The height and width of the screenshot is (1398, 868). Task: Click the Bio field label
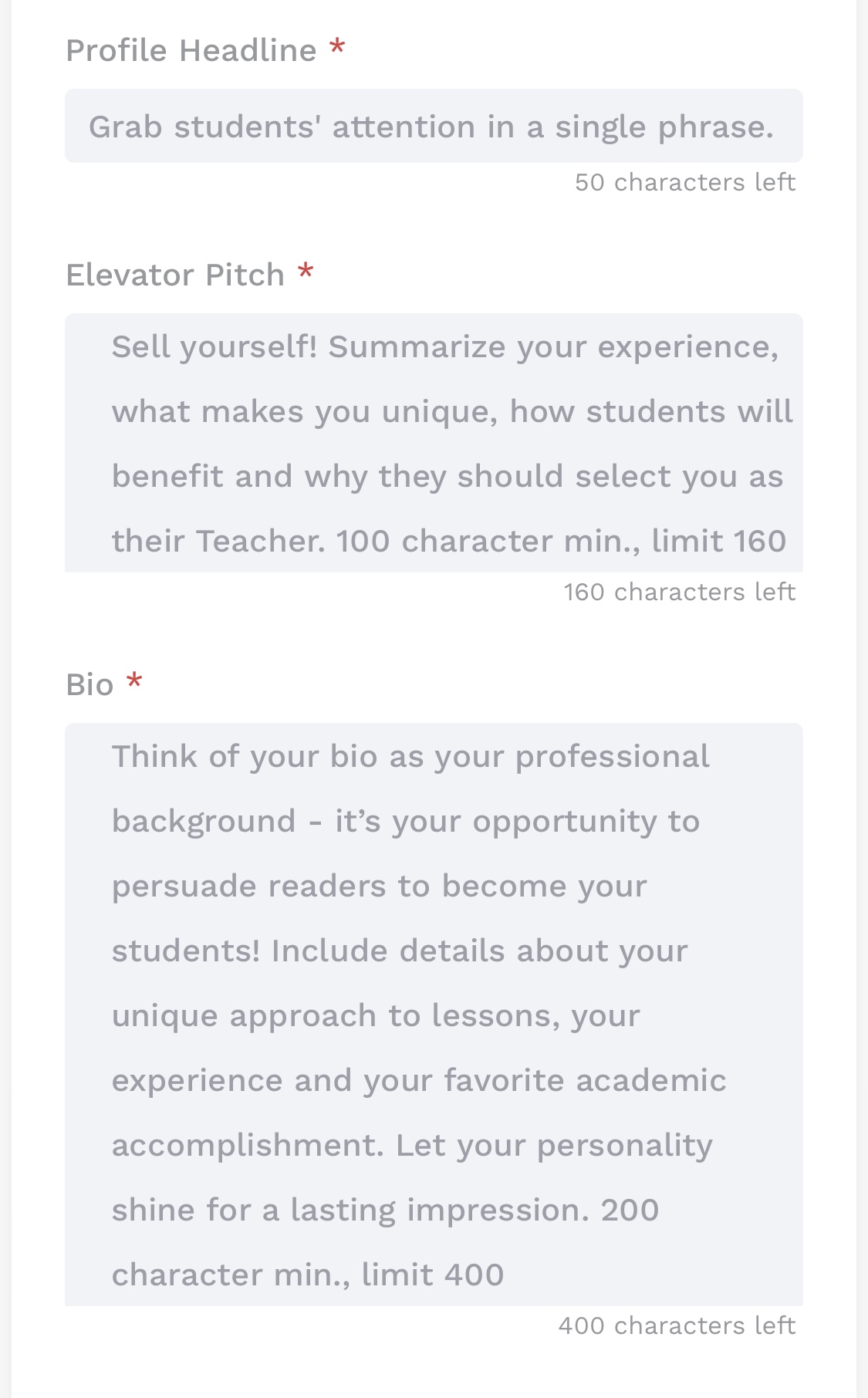pos(90,685)
